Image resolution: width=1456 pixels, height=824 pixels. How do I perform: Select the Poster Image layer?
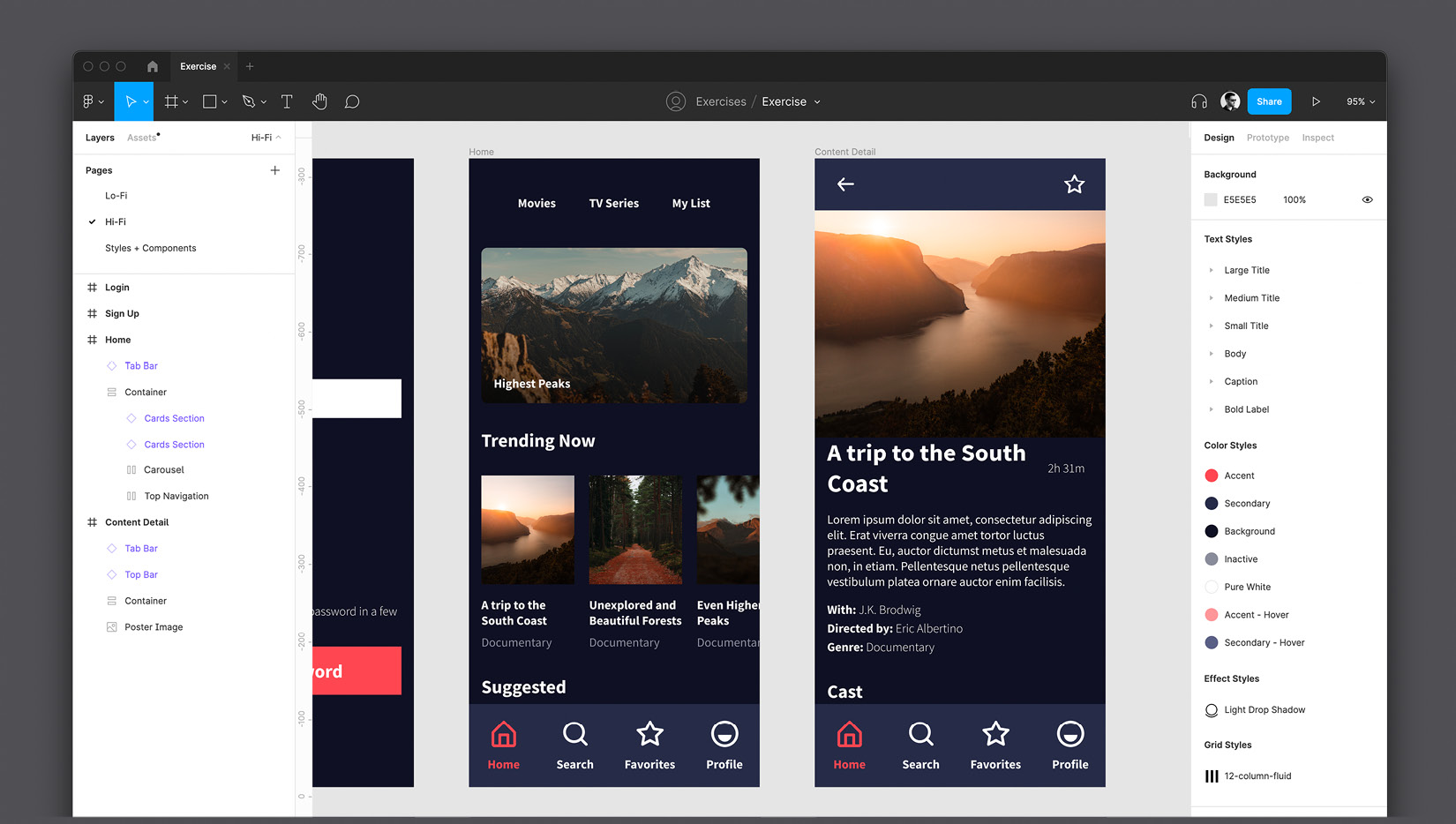coord(154,627)
